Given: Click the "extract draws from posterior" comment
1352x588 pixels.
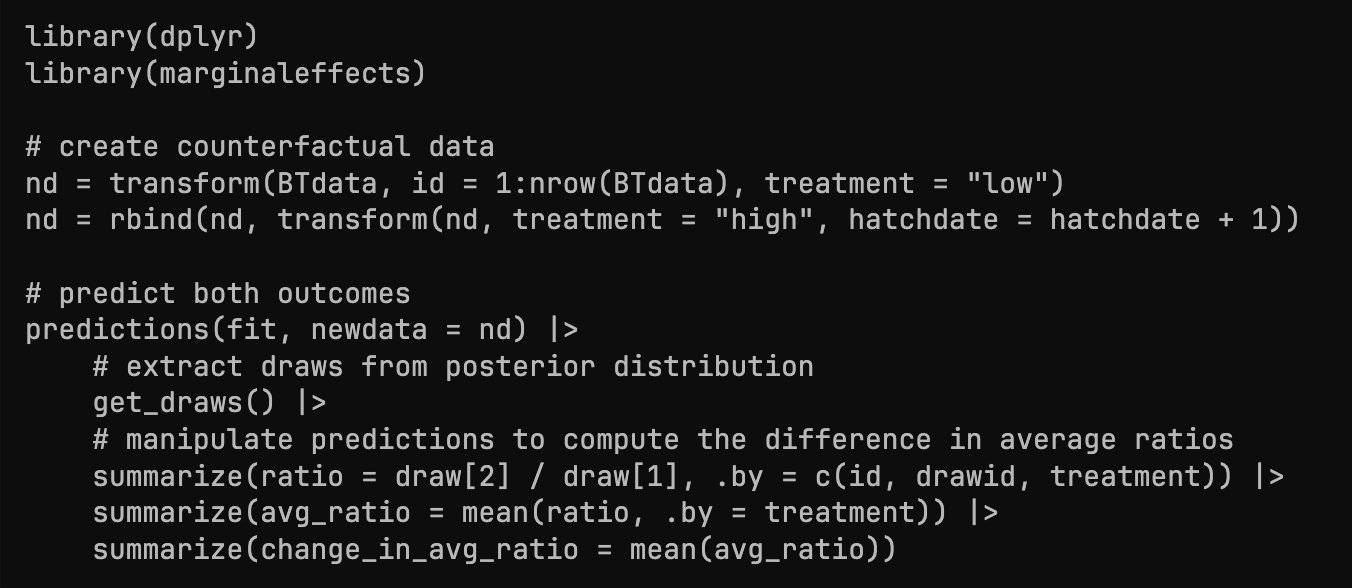Looking at the screenshot, I should (453, 367).
